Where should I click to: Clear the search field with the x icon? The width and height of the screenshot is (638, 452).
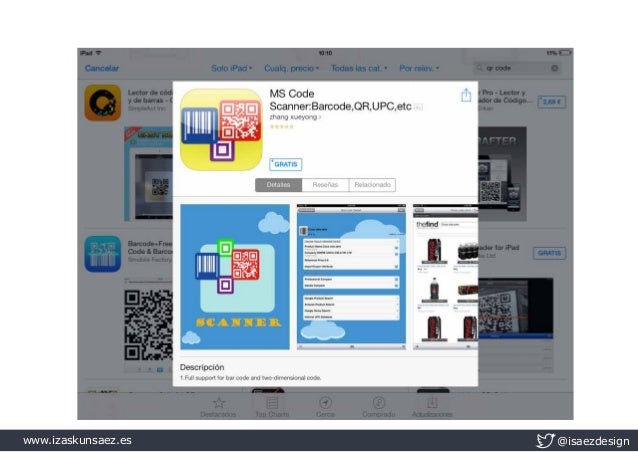555,68
